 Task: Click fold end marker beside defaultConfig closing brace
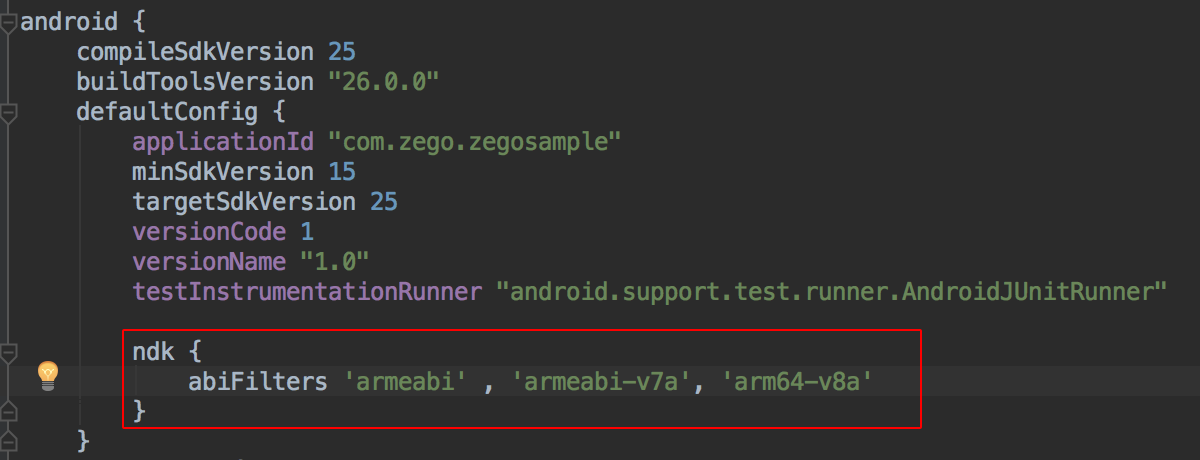(x=8, y=440)
